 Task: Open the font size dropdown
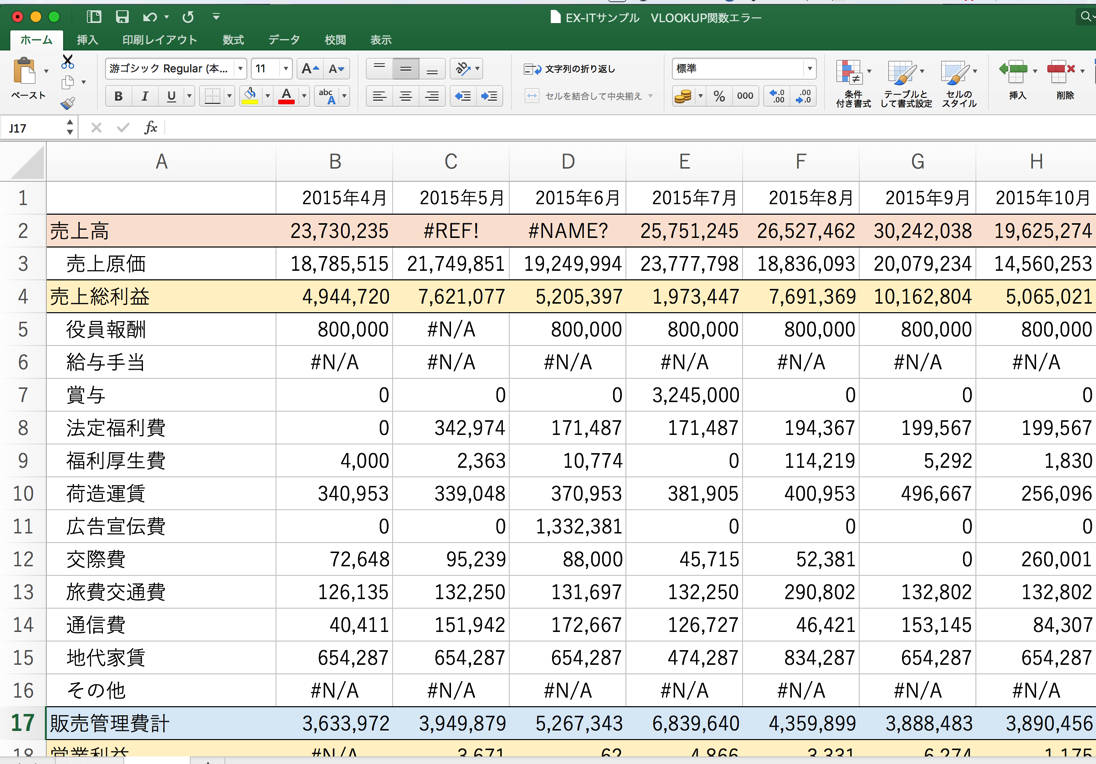click(x=285, y=69)
